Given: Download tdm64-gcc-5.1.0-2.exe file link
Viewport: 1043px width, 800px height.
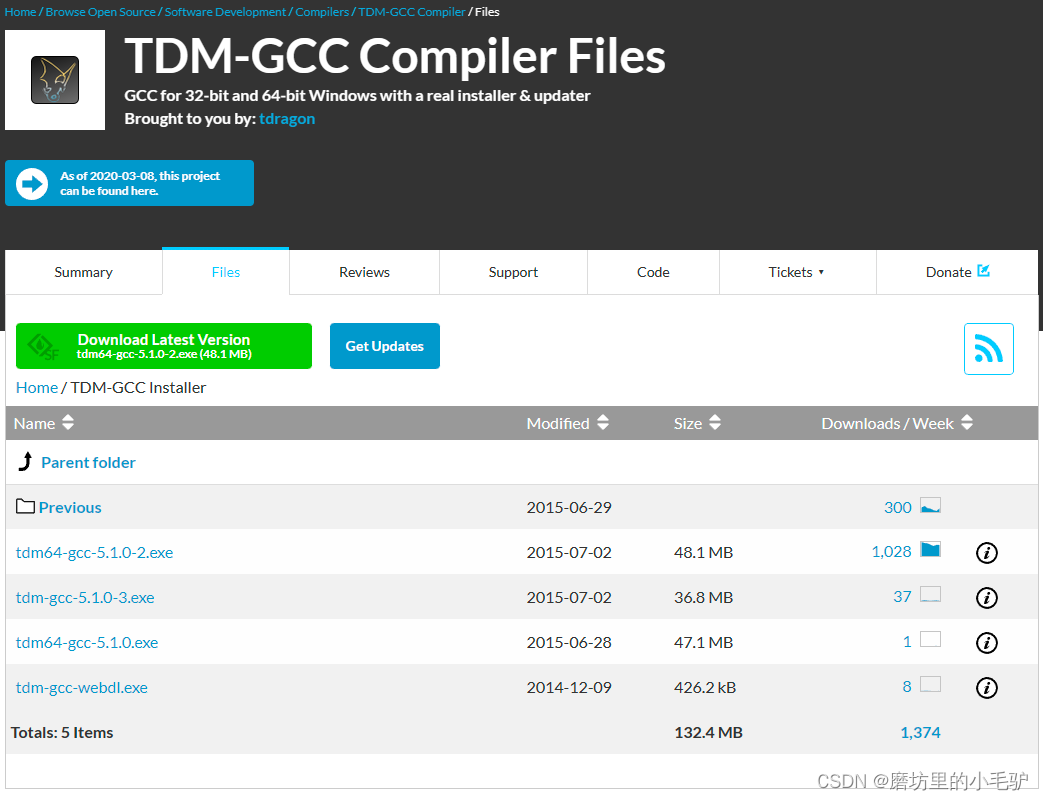Looking at the screenshot, I should tap(94, 553).
